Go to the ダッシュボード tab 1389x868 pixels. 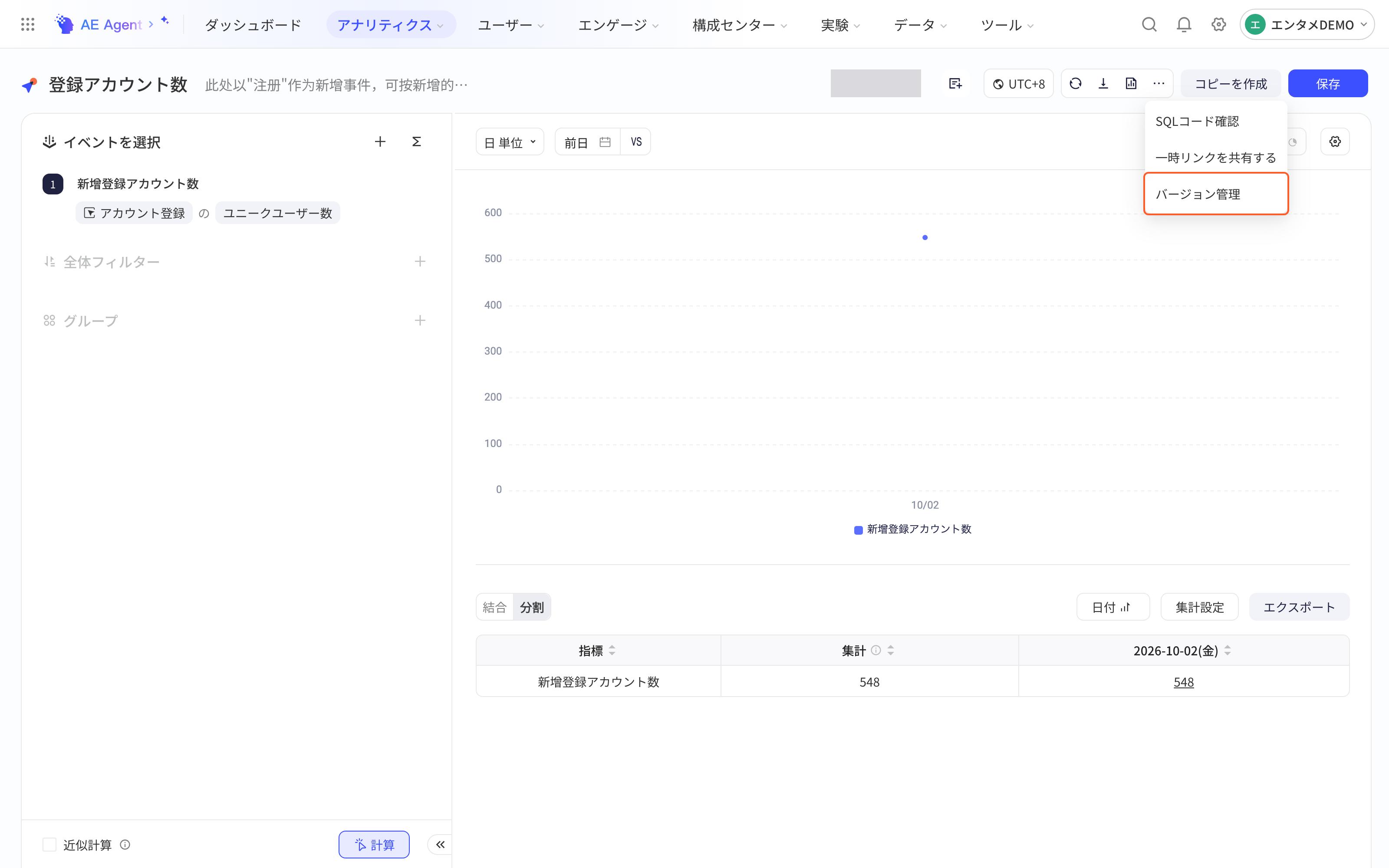pyautogui.click(x=253, y=25)
